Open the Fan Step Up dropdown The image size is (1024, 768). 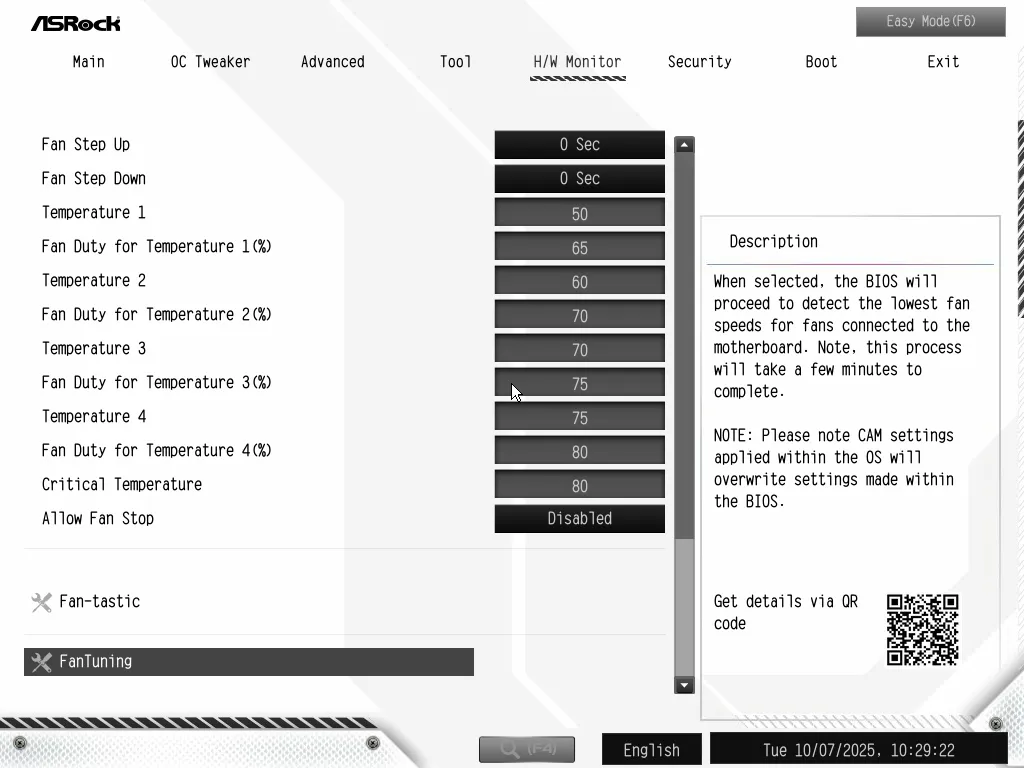pos(579,145)
